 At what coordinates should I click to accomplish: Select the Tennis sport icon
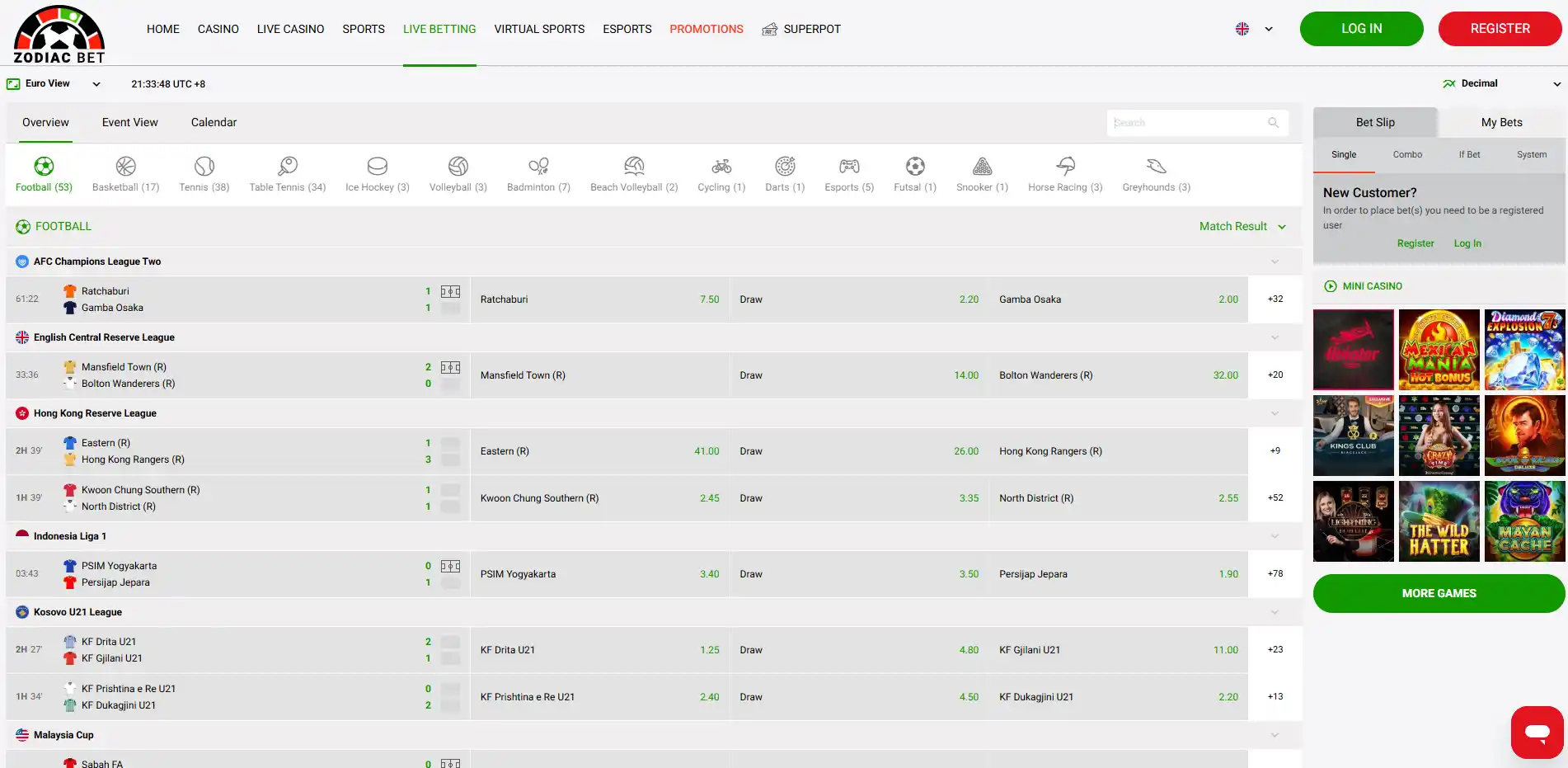click(204, 167)
